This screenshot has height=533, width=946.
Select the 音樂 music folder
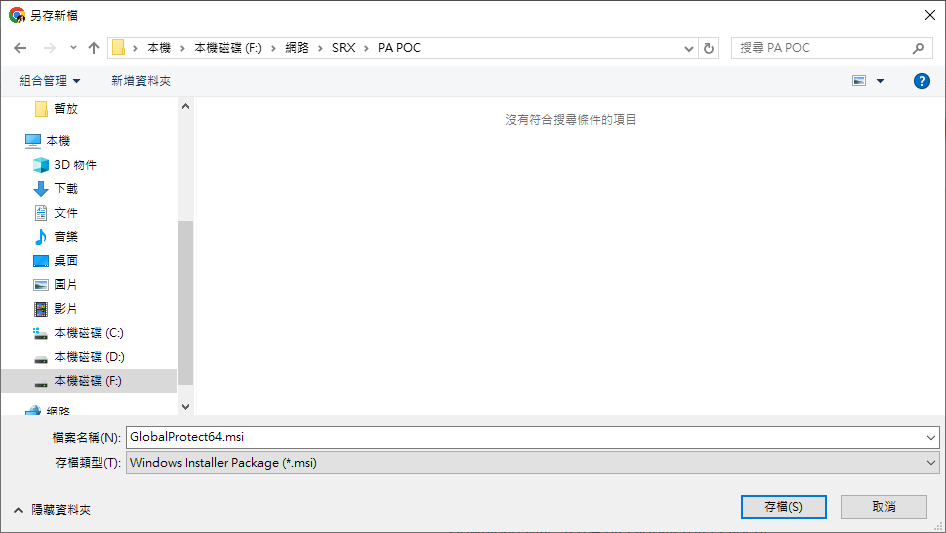(66, 237)
